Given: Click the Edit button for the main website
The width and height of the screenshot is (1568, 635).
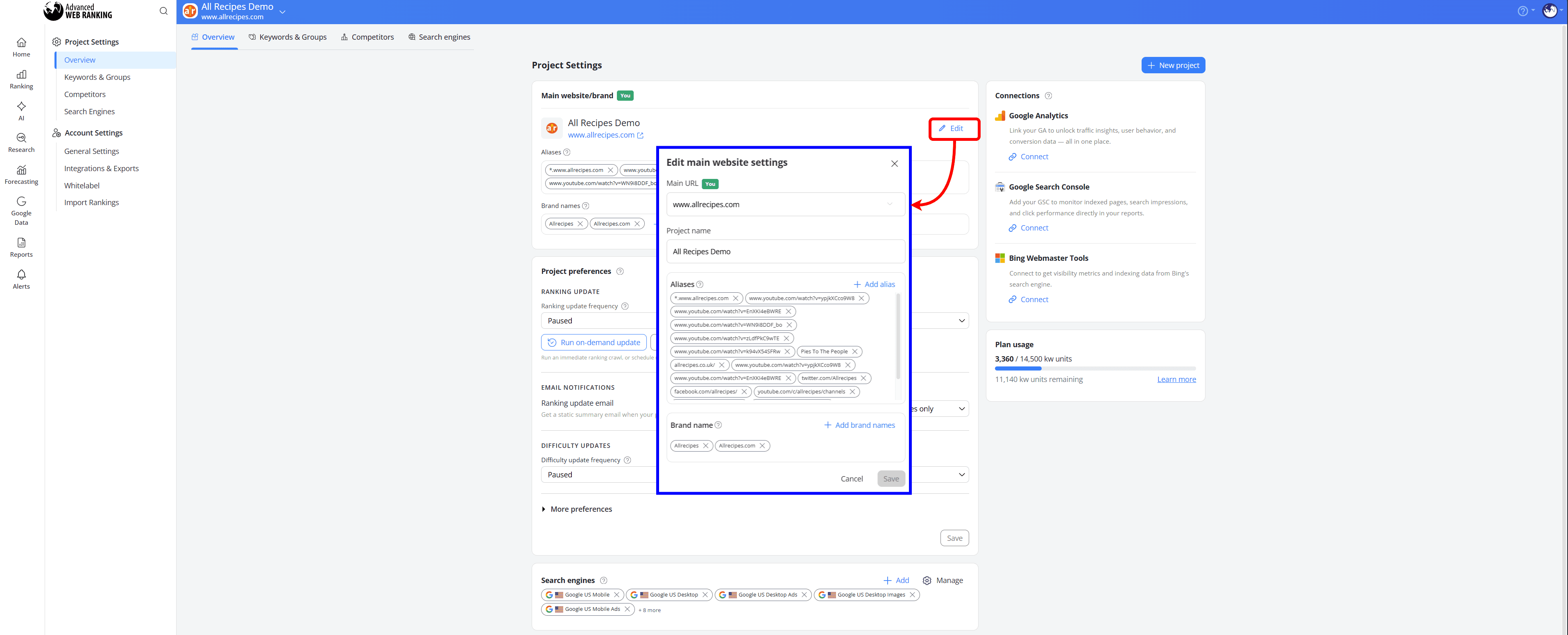Looking at the screenshot, I should click(951, 128).
